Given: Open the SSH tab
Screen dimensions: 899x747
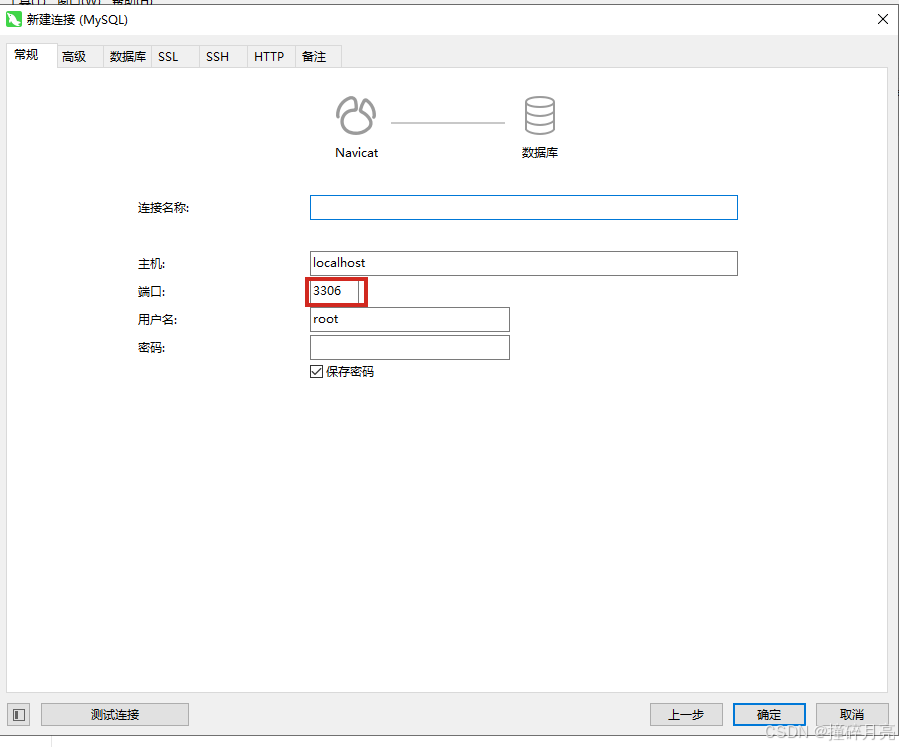Looking at the screenshot, I should 217,56.
